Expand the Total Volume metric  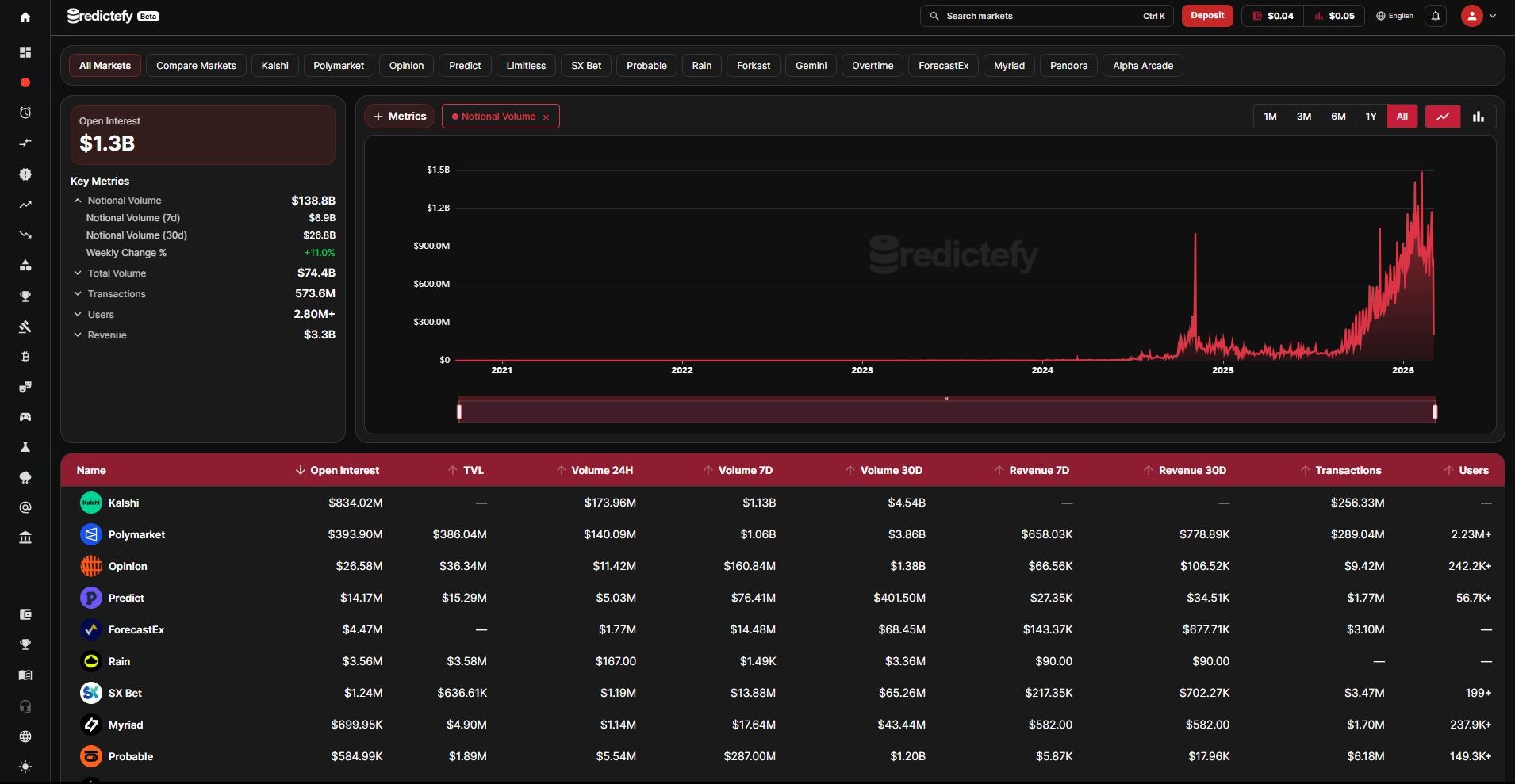click(77, 273)
